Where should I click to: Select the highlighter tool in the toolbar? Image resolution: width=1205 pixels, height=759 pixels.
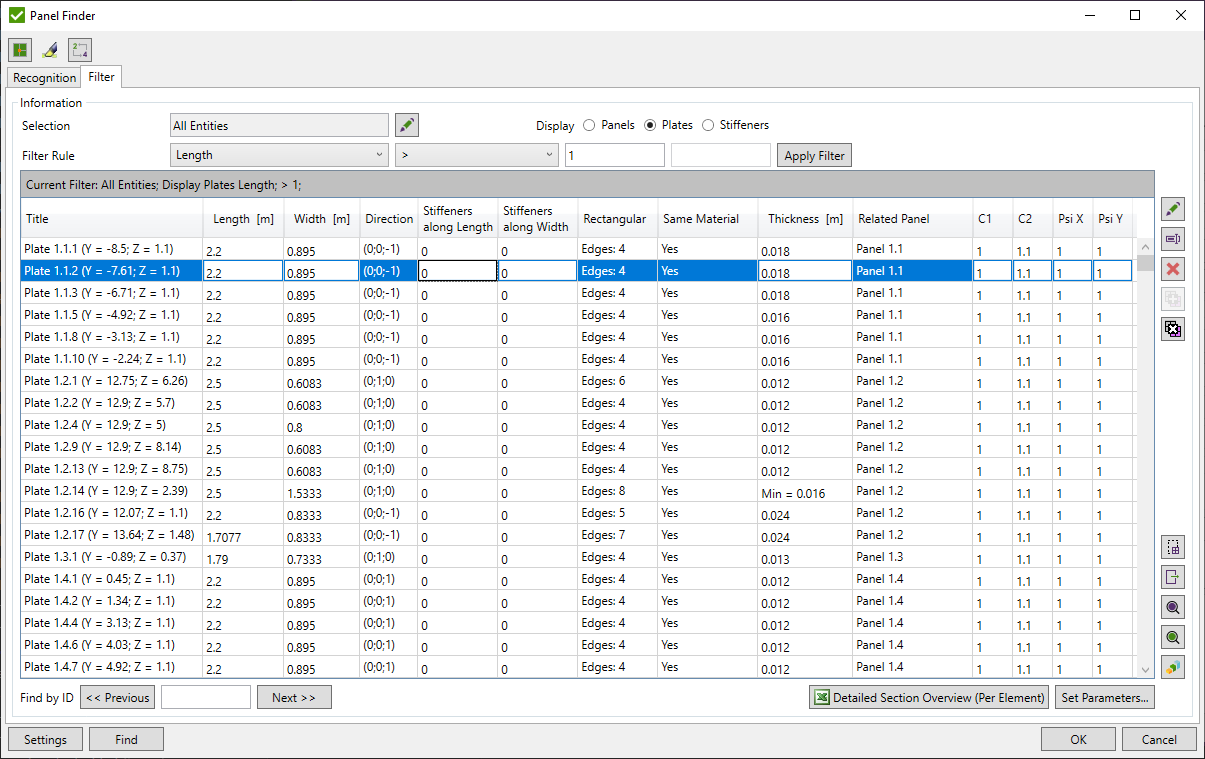50,50
